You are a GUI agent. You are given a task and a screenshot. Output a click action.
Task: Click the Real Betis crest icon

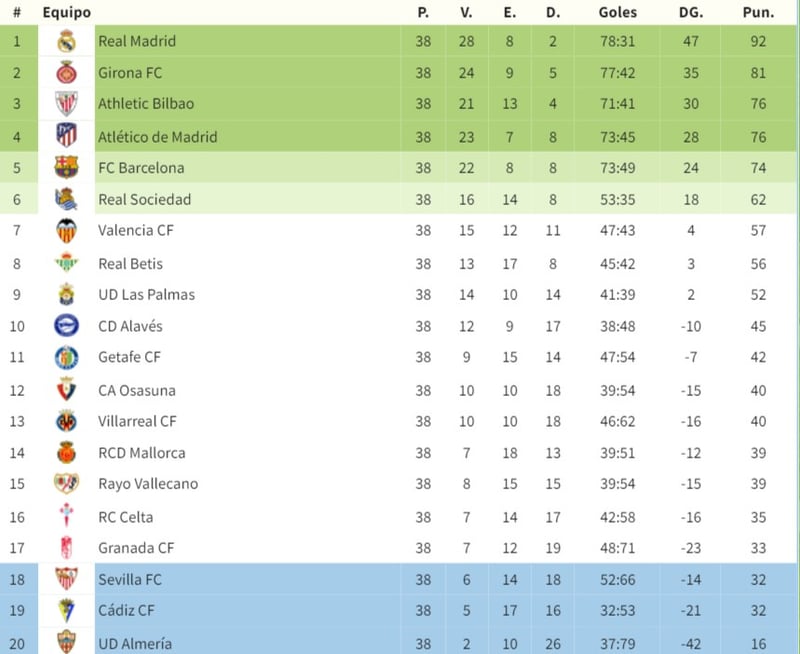pos(67,263)
